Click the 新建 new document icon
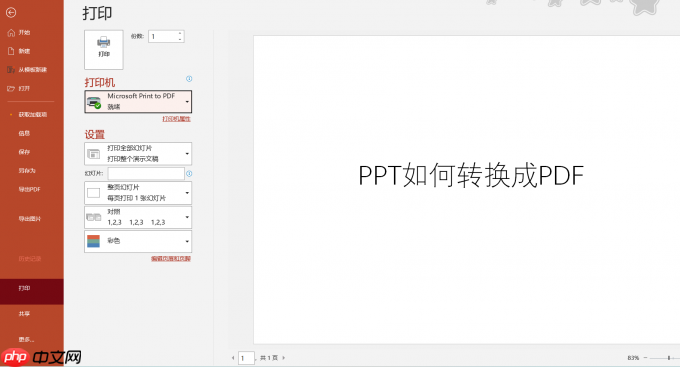Screen dimensions: 680x367 click(11, 51)
